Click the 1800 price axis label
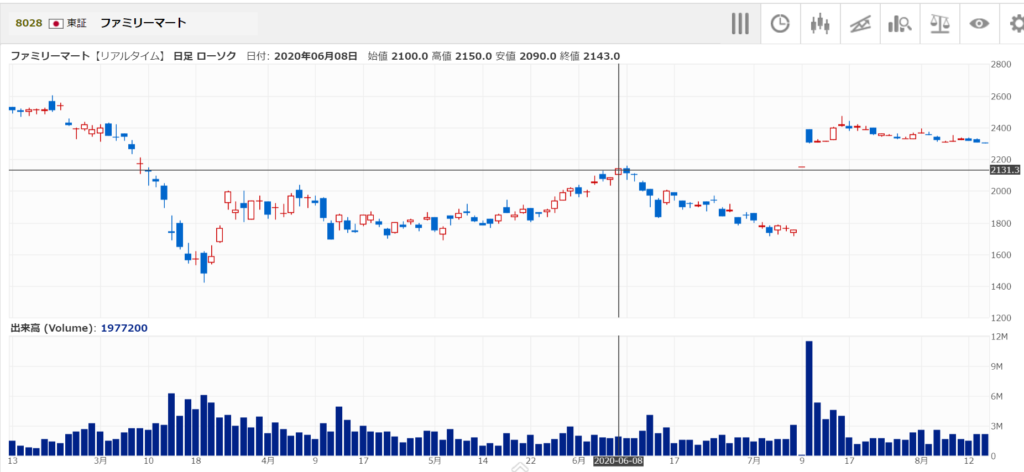This screenshot has height=472, width=1024. pos(1000,223)
